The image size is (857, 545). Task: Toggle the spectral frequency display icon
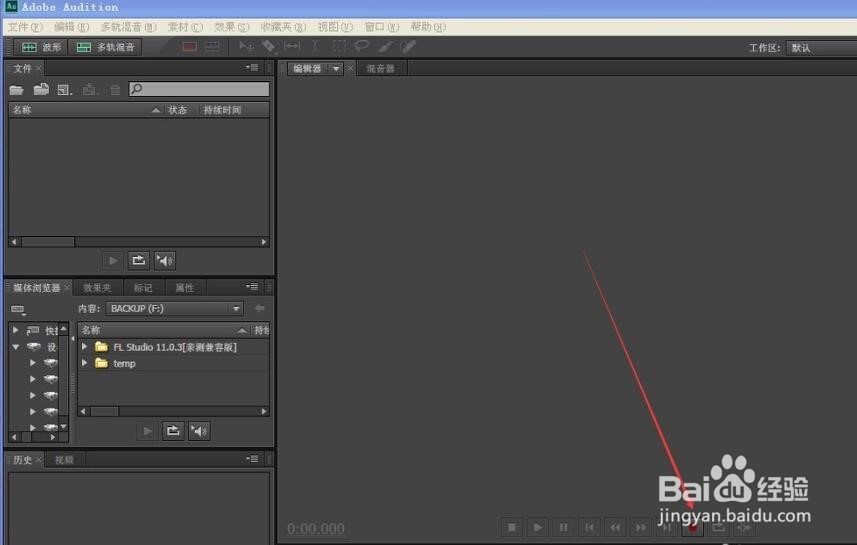pos(190,47)
